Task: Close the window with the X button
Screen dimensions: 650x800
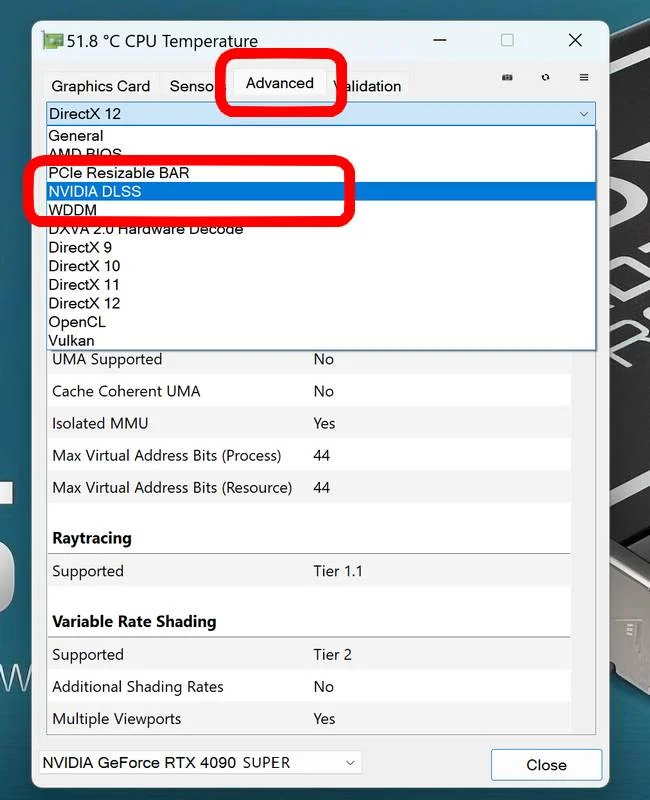Action: 575,40
